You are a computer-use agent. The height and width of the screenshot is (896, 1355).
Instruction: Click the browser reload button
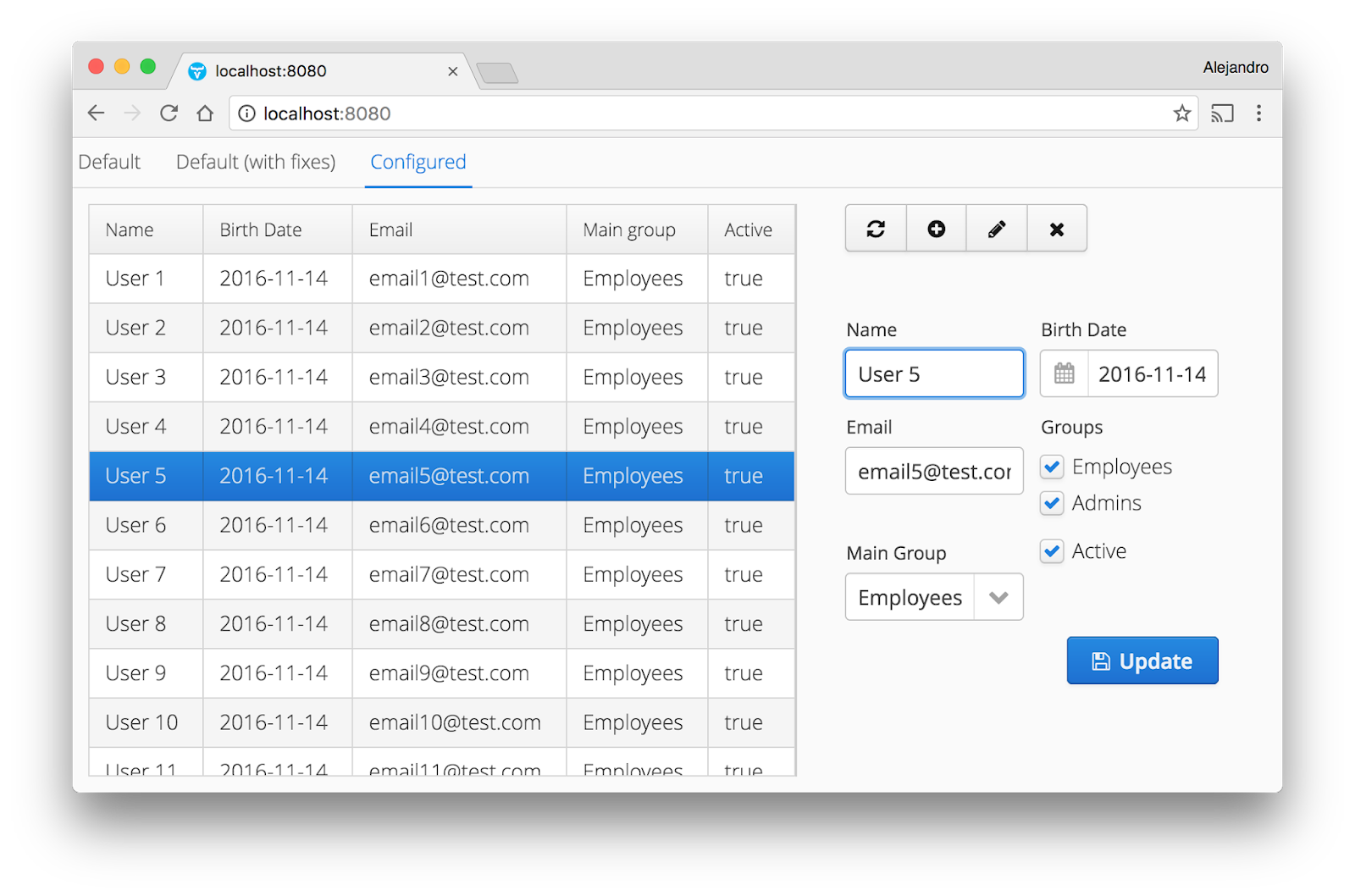[169, 113]
